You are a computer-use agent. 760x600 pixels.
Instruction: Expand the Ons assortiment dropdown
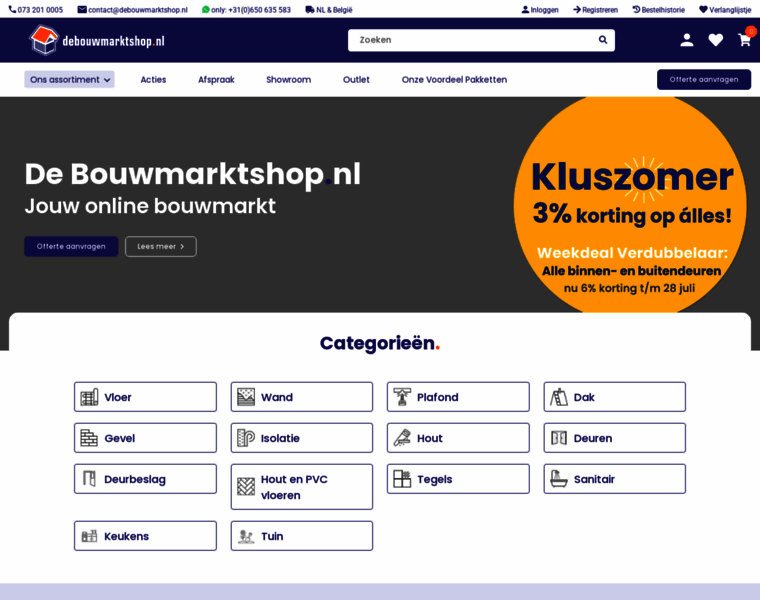pyautogui.click(x=69, y=79)
